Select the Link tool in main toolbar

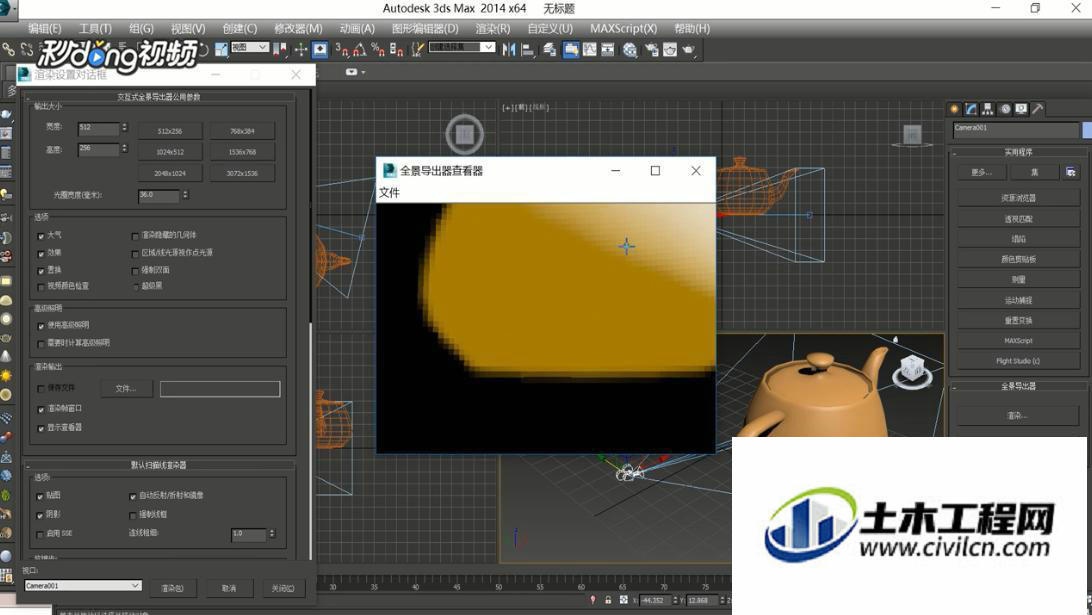pyautogui.click(x=8, y=49)
